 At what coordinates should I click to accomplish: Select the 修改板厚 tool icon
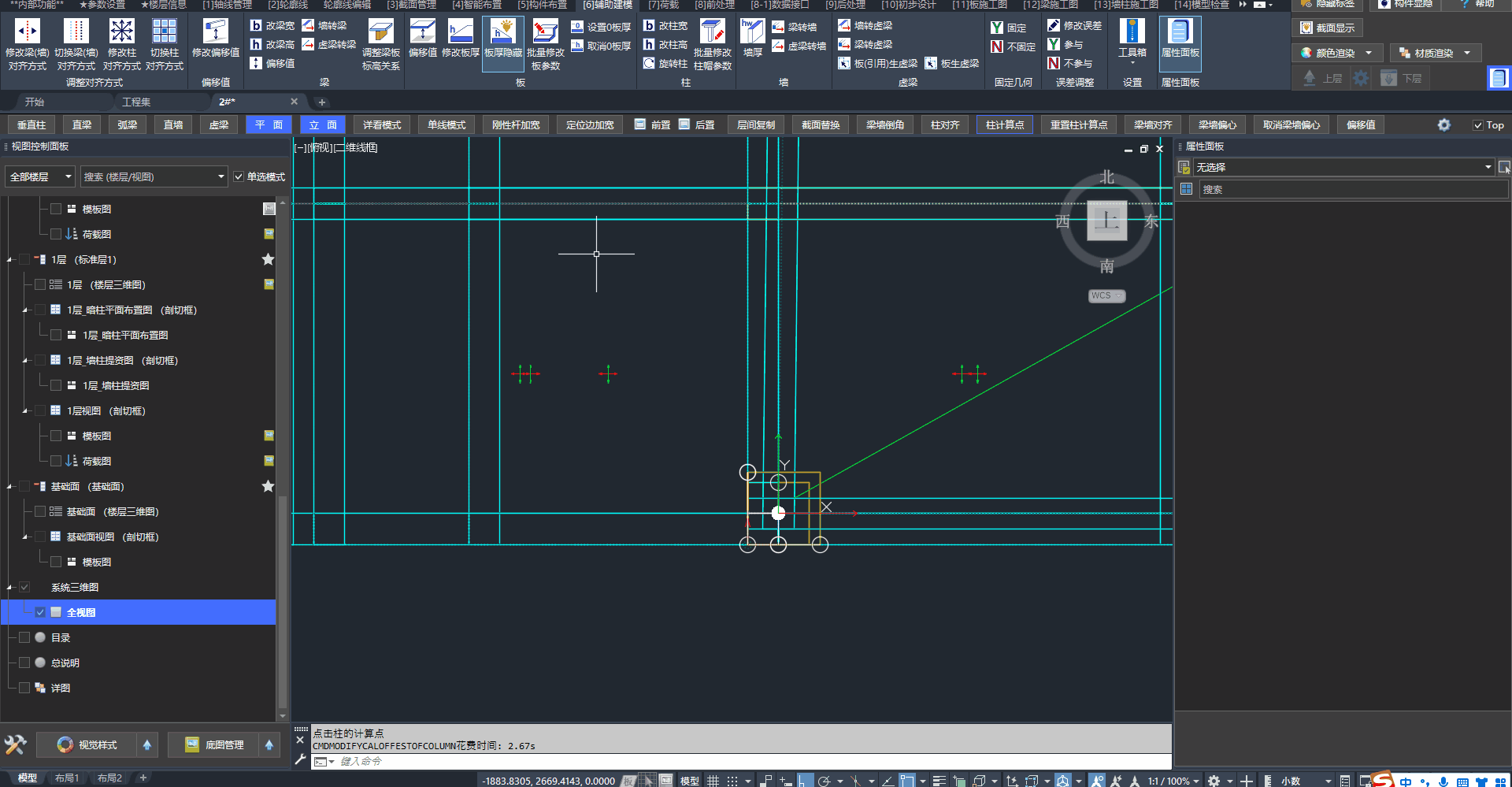click(x=460, y=32)
